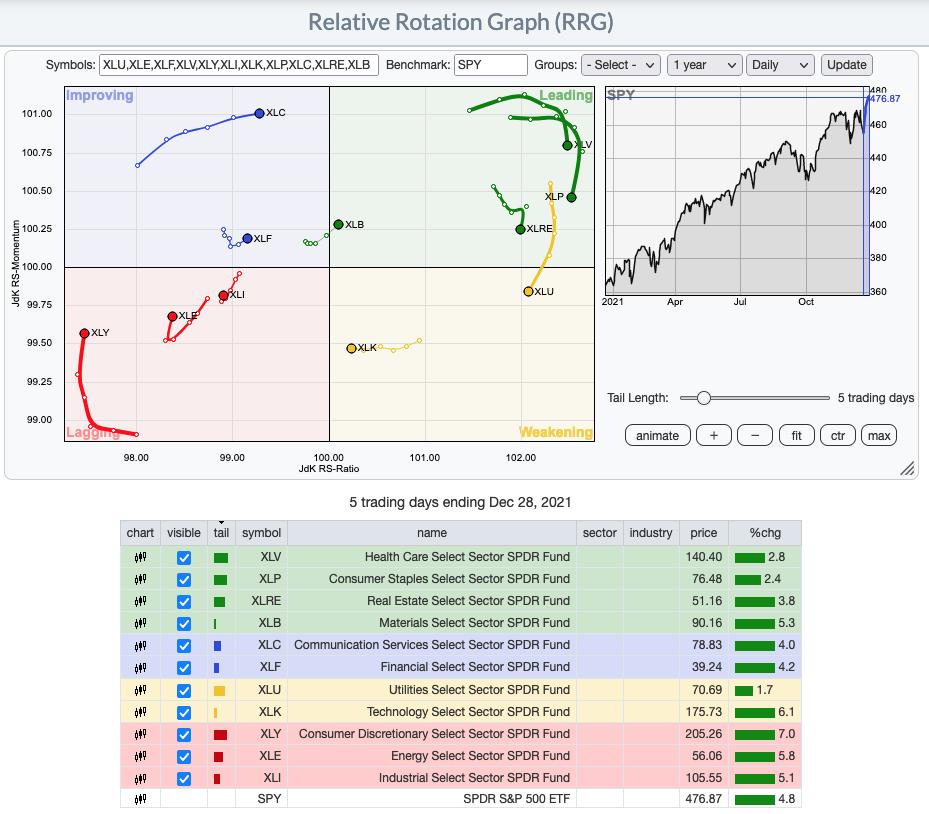Open the chart icon for XLV row
This screenshot has width=929, height=814.
point(140,557)
